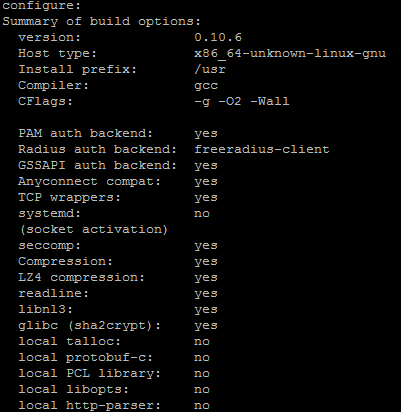Click the Anyconnect compat label
The height and width of the screenshot is (412, 401).
(x=89, y=182)
